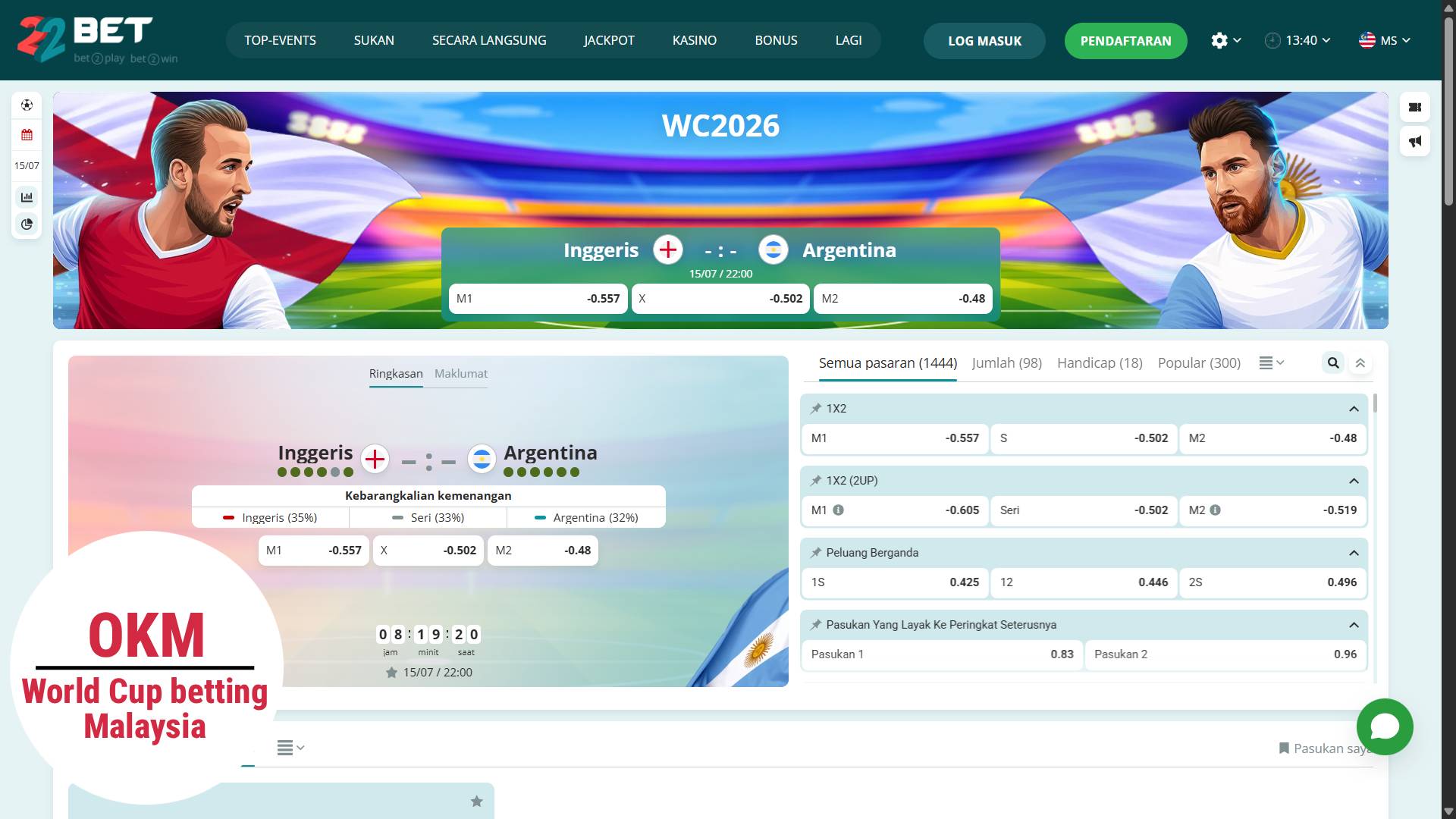
Task: Click the page vertical scrollbar
Action: (x=1448, y=110)
